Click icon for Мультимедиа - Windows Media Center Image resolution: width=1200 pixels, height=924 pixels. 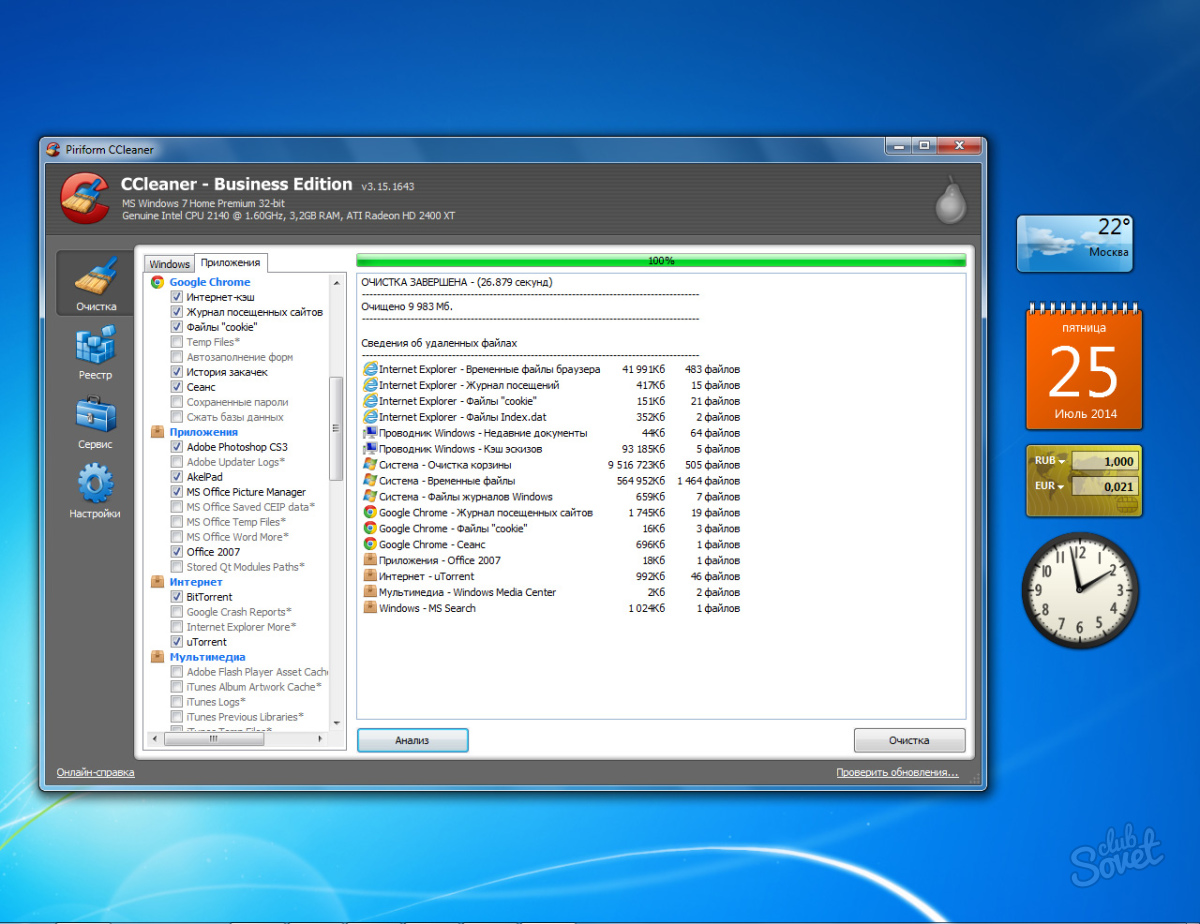[x=370, y=593]
